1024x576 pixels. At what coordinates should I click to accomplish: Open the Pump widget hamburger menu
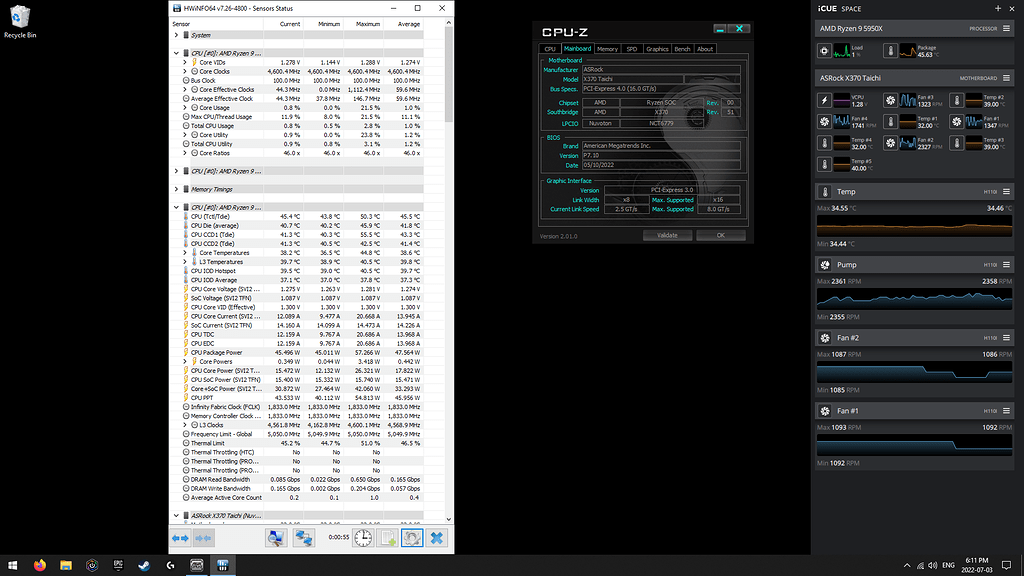pos(1012,265)
